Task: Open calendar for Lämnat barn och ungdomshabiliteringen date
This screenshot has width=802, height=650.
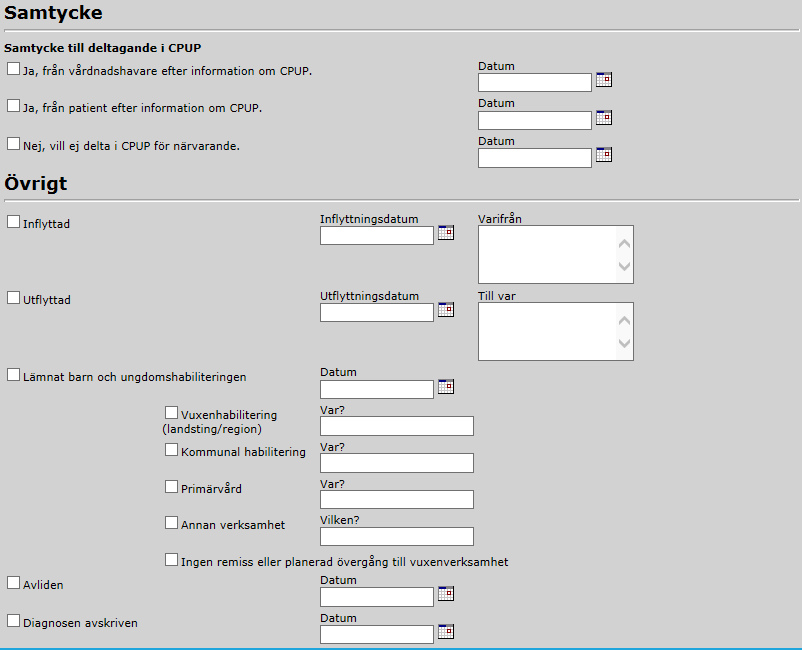Action: point(446,387)
